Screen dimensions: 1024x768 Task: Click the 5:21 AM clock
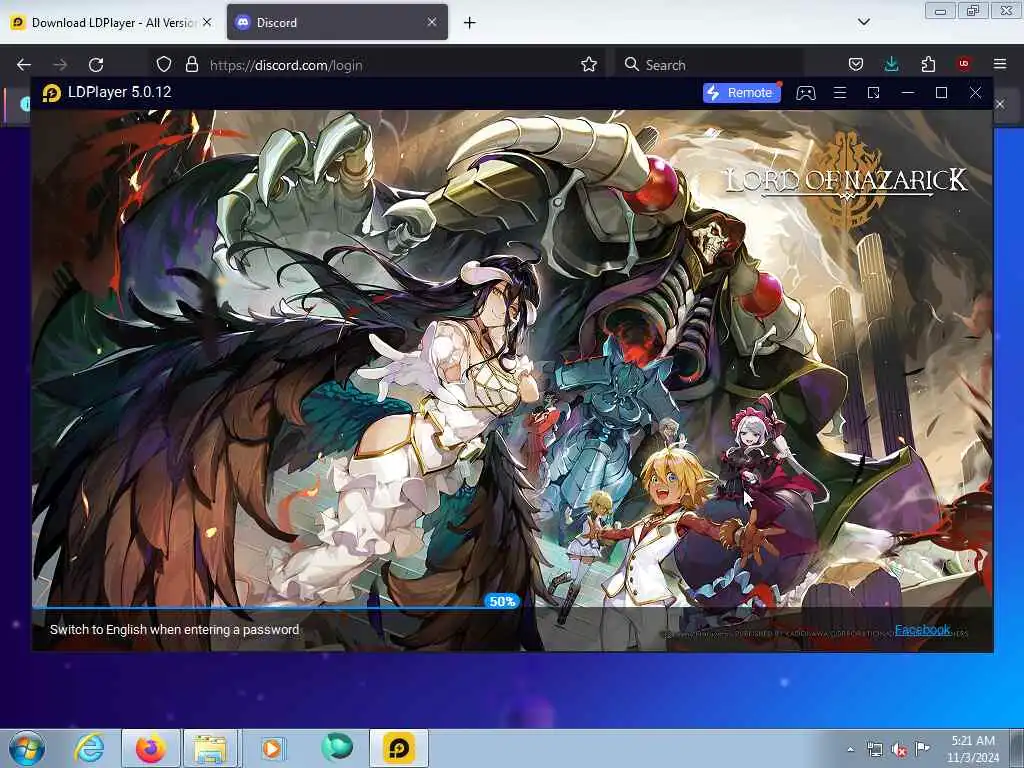973,741
